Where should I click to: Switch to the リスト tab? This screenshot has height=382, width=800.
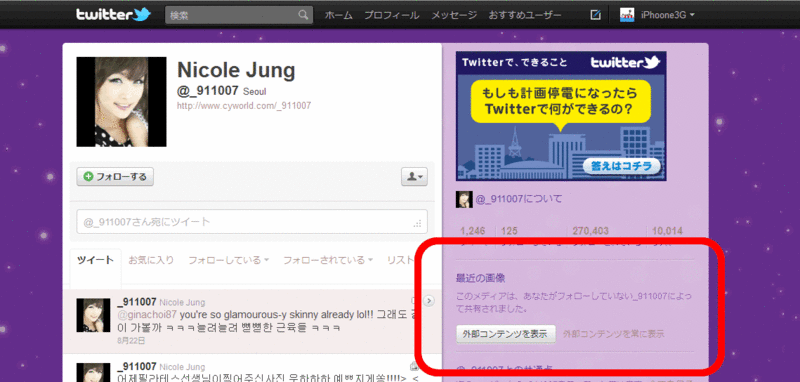[401, 260]
